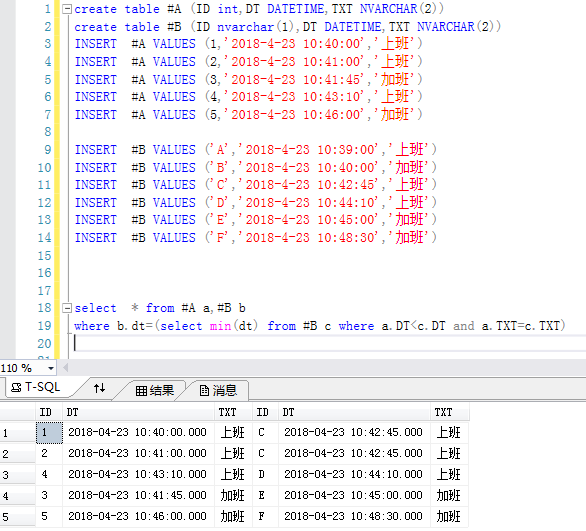Select row header 2 in results grid
Image resolution: width=586 pixels, height=531 pixels.
pos(18,454)
